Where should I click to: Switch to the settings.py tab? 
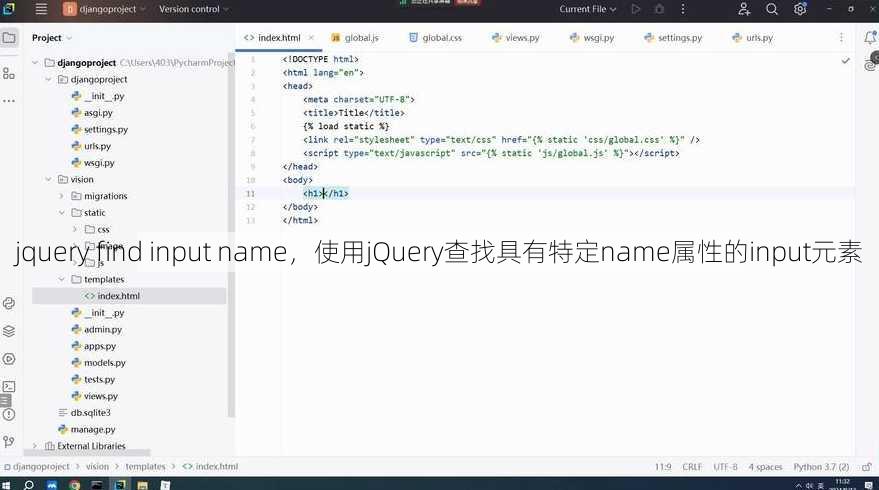click(673, 38)
